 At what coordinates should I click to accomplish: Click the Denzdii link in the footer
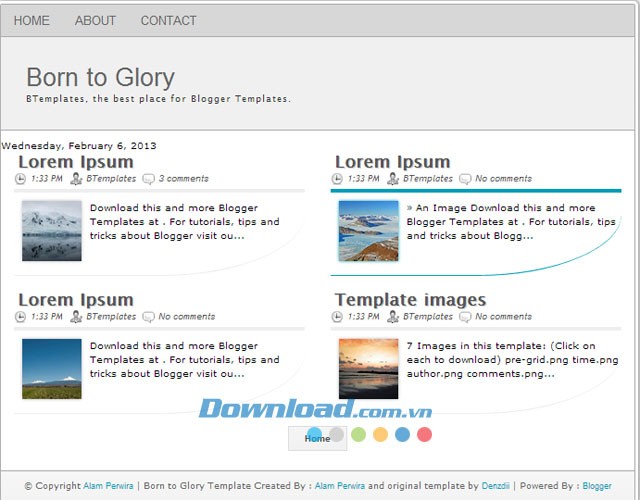click(495, 486)
